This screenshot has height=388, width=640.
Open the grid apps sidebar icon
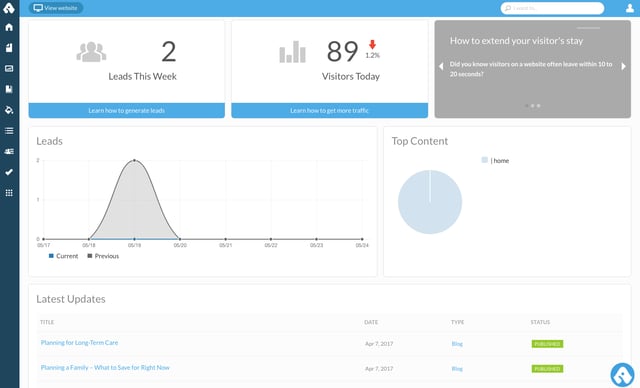(9, 193)
